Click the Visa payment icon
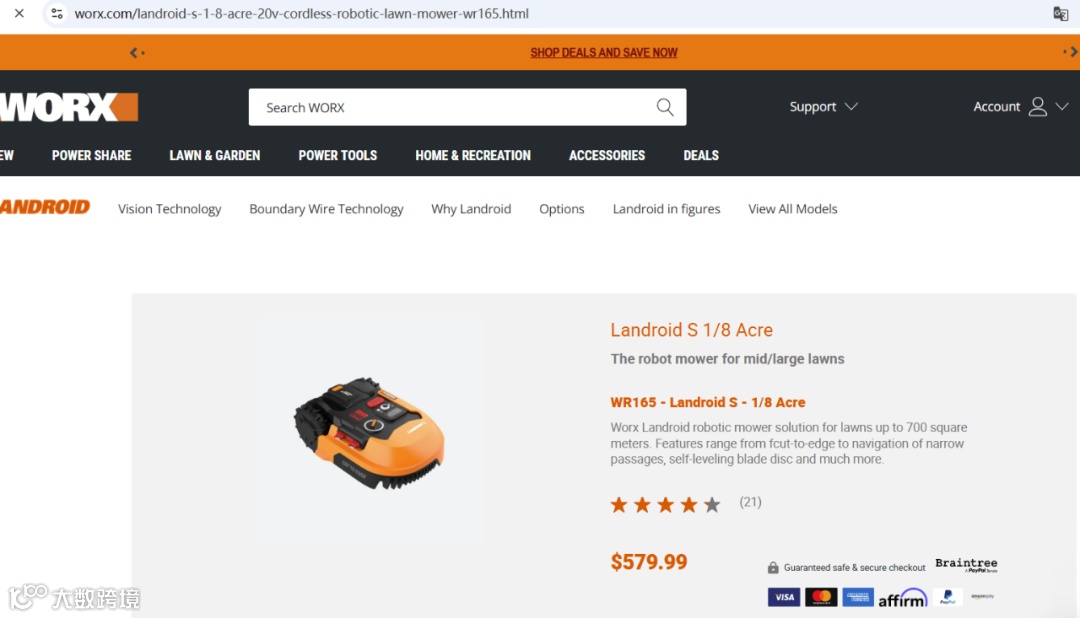 [784, 597]
